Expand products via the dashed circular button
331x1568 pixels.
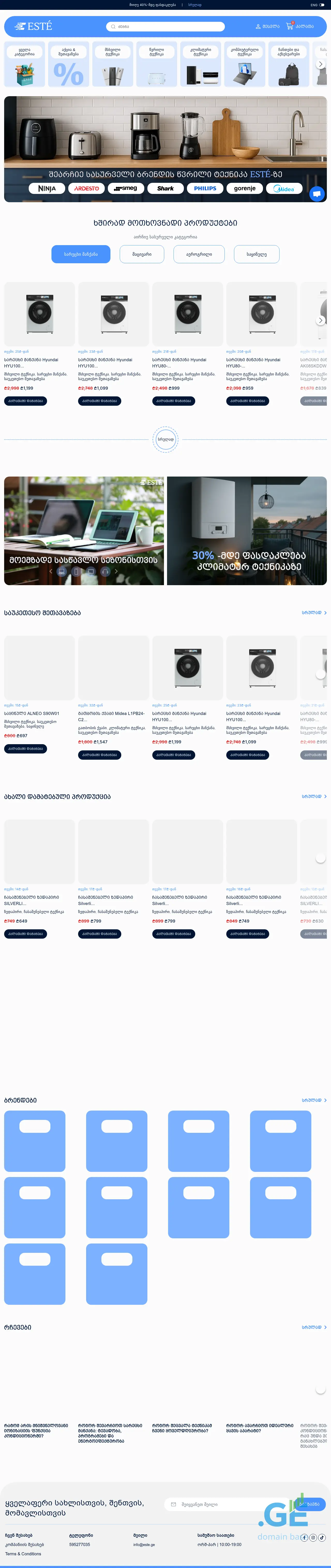coord(165,439)
